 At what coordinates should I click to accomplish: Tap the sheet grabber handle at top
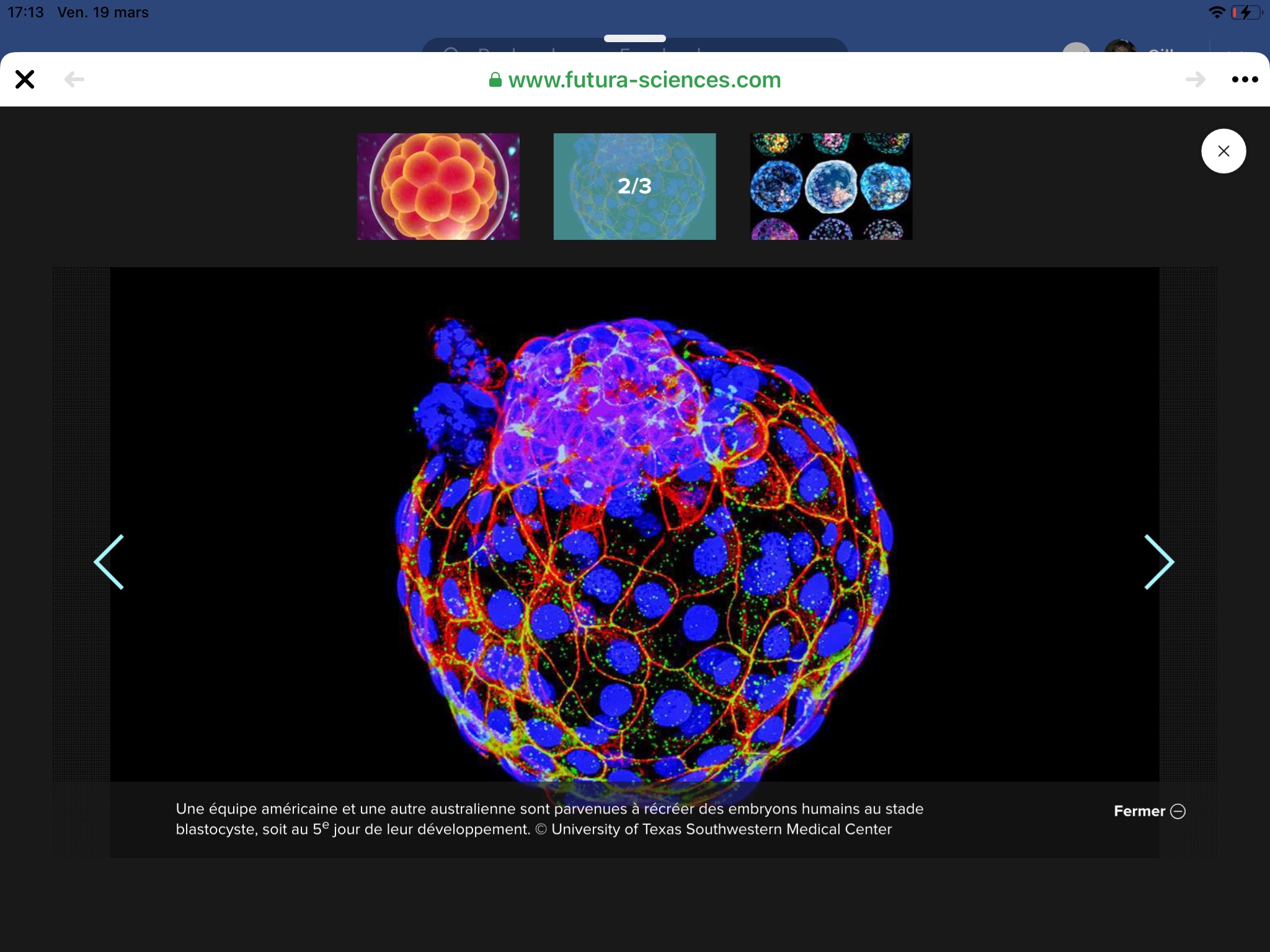[x=634, y=38]
